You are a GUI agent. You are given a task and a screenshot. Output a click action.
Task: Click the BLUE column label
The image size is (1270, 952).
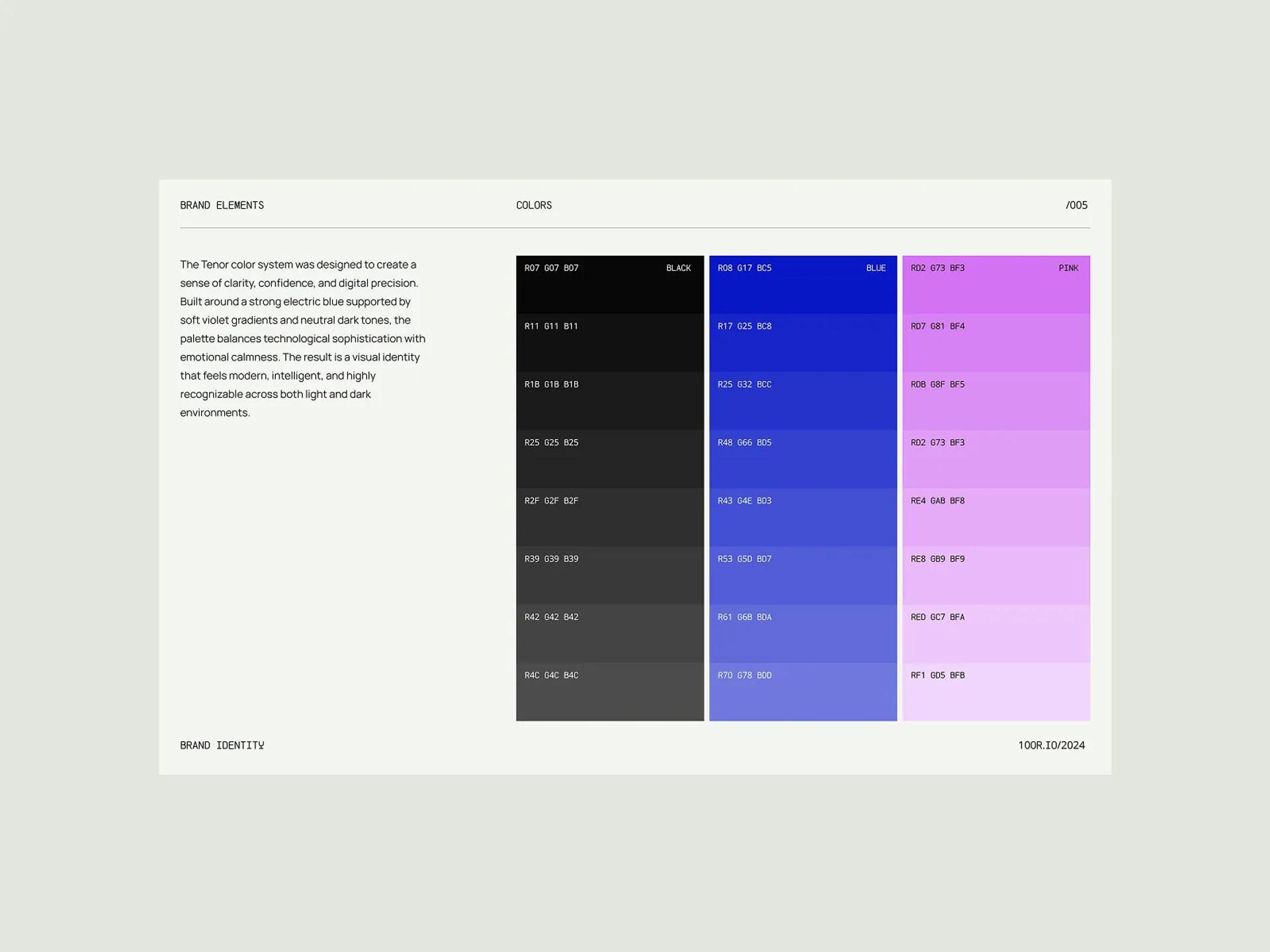pyautogui.click(x=876, y=268)
